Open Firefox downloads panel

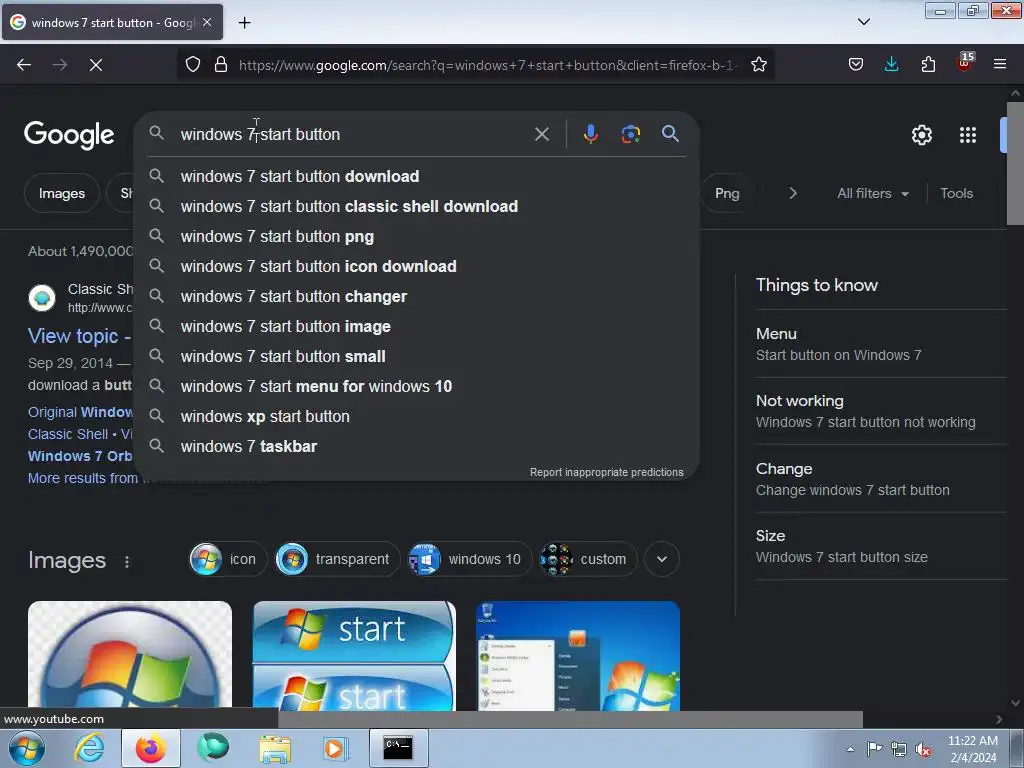(x=891, y=65)
